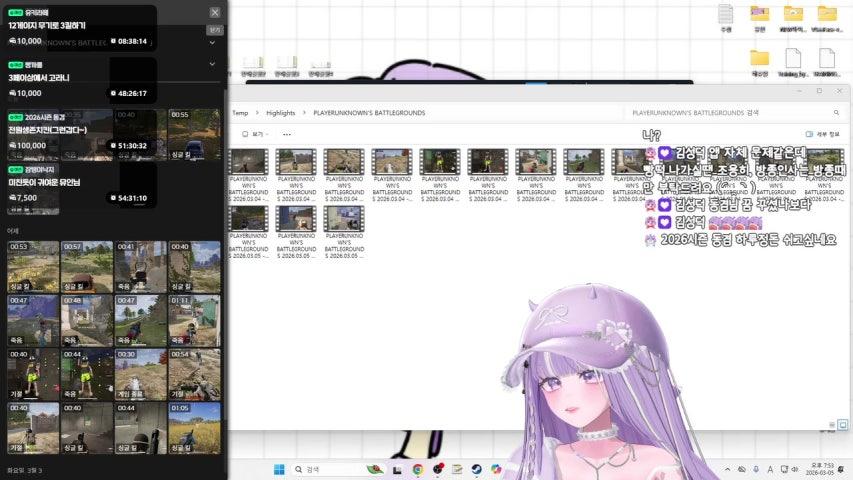Viewport: 853px width, 480px height.
Task: Click the system tray volume icon
Action: [x=795, y=469]
